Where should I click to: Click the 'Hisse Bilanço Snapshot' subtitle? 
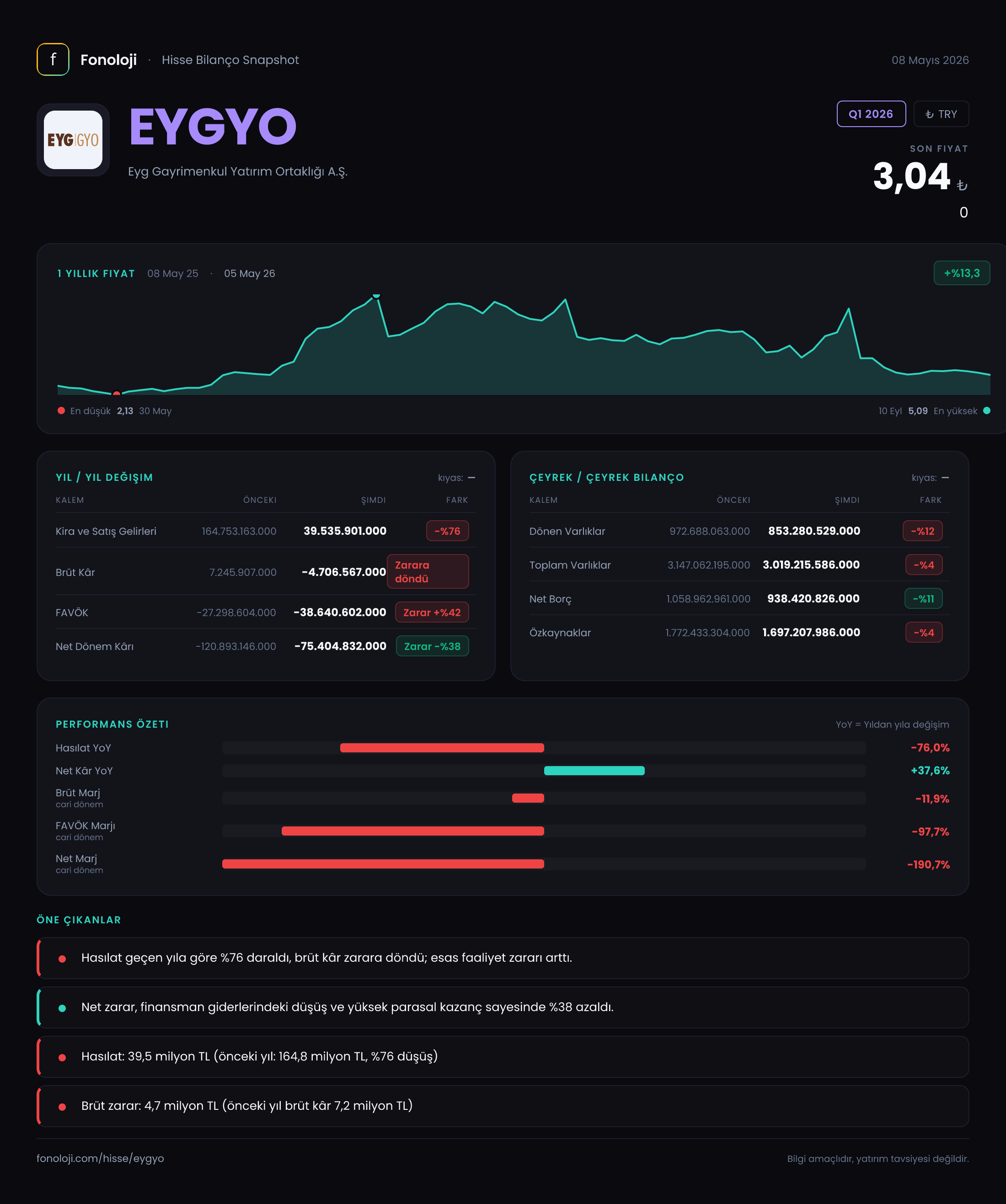point(230,60)
